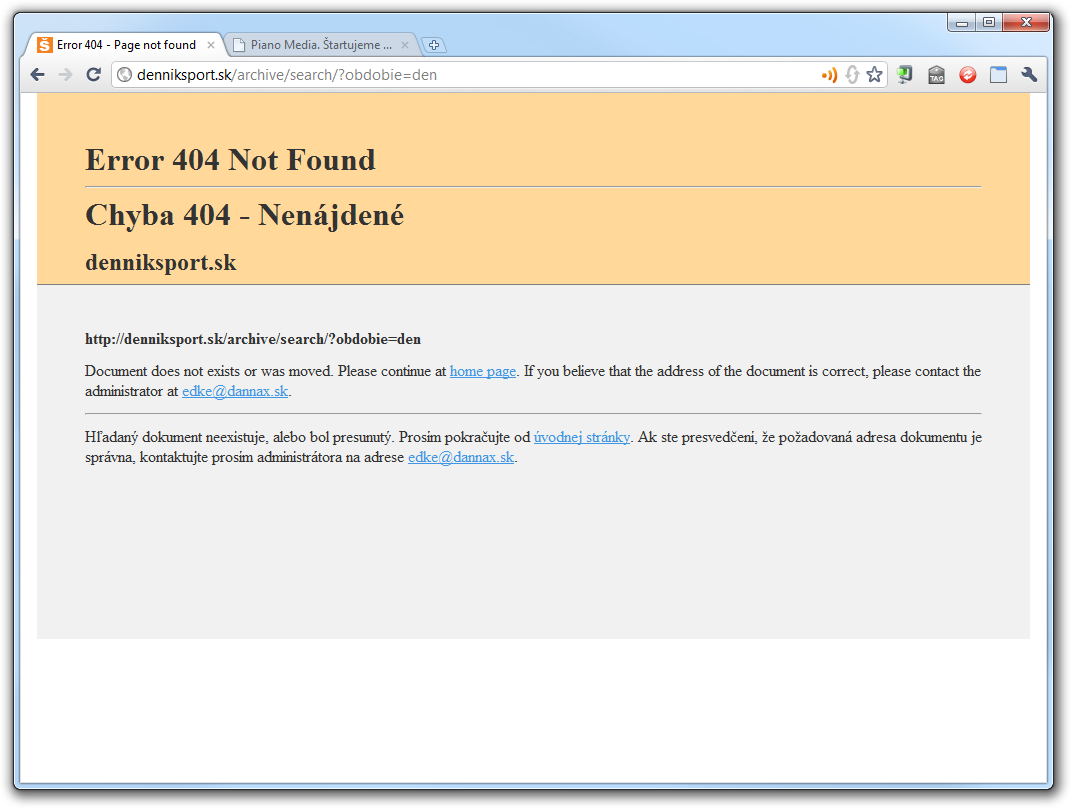This screenshot has height=809, width=1072.
Task: Click the gray sync arrows icon in address bar
Action: tap(852, 75)
